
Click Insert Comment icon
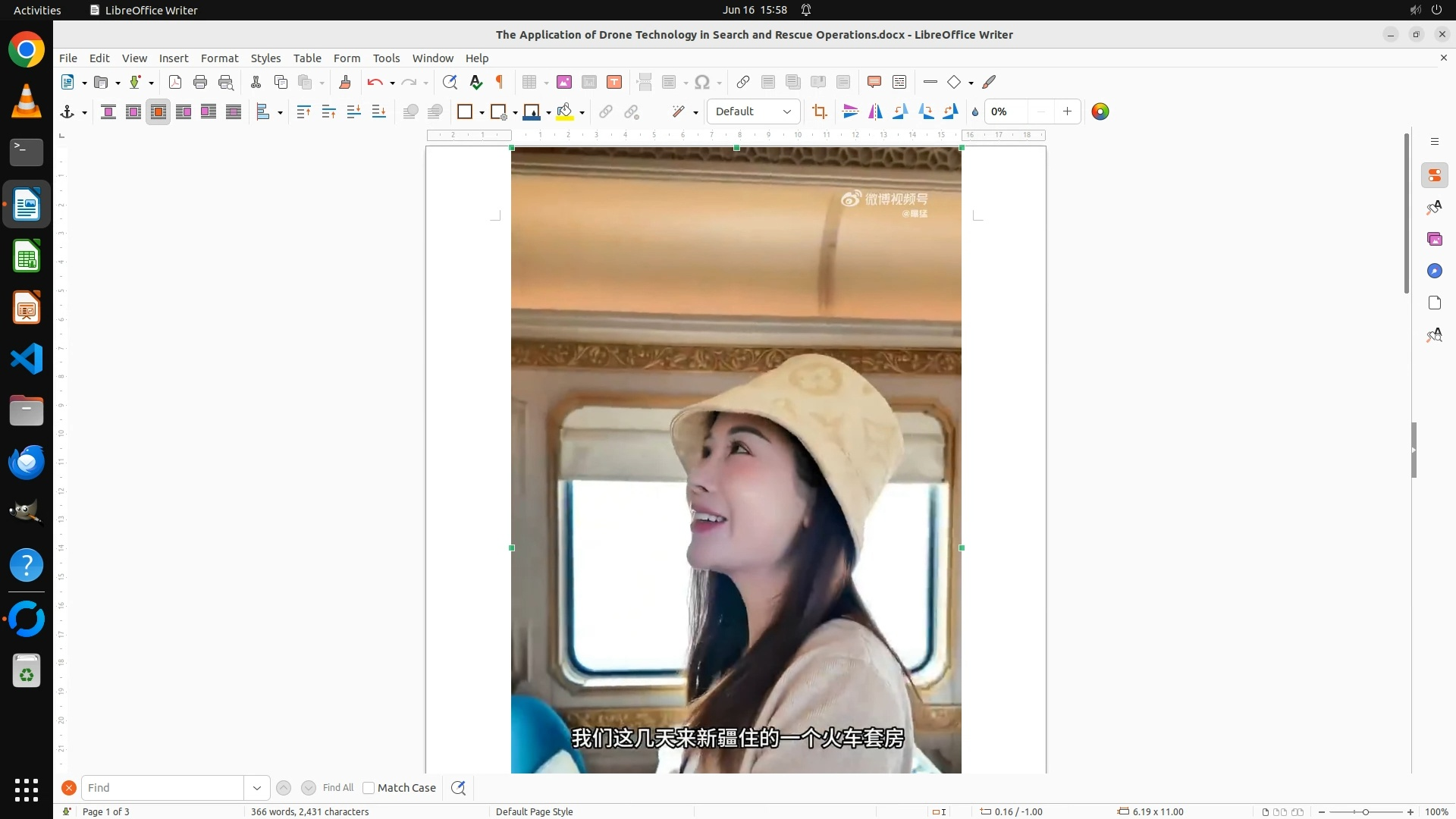[874, 82]
